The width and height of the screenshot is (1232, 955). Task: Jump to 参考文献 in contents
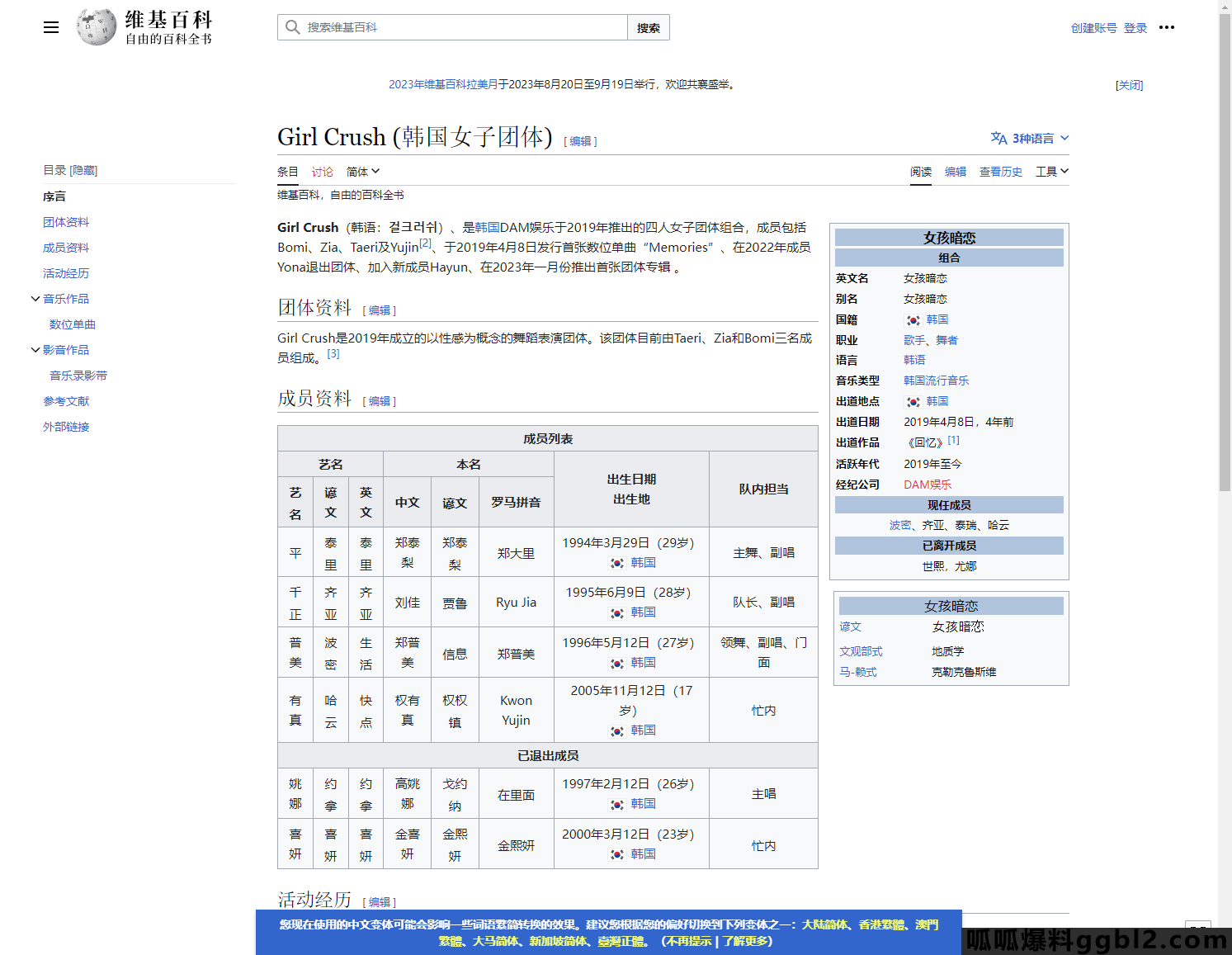pyautogui.click(x=66, y=401)
